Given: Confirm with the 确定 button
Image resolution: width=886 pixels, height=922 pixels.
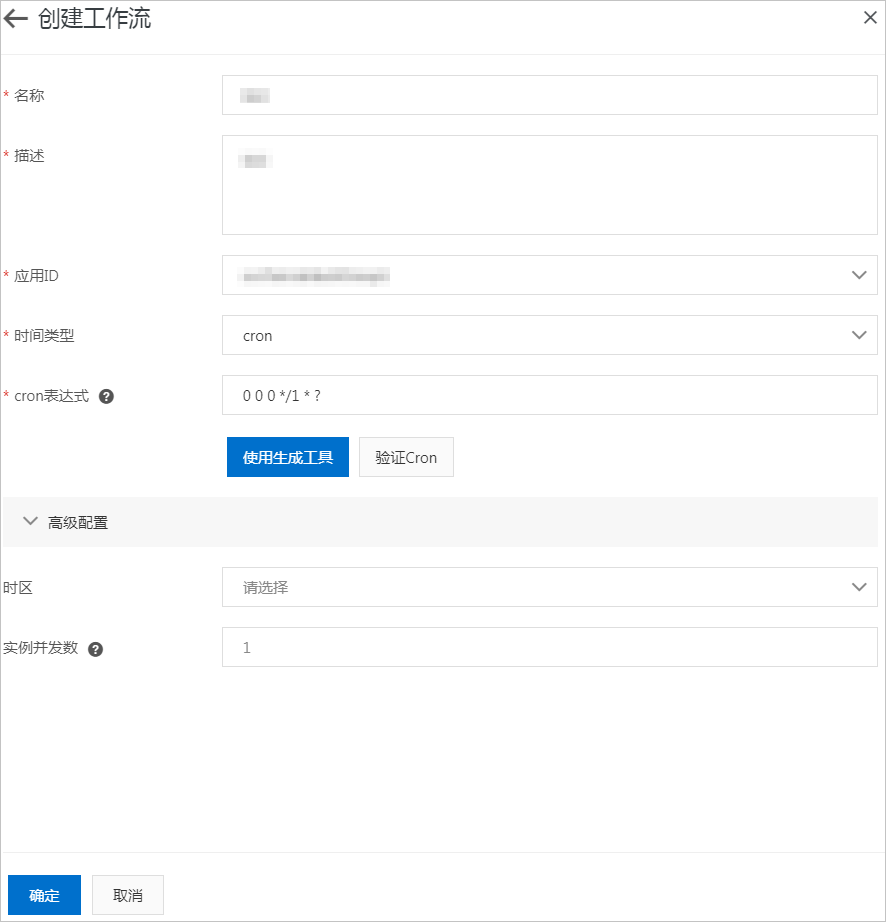Looking at the screenshot, I should click(44, 895).
